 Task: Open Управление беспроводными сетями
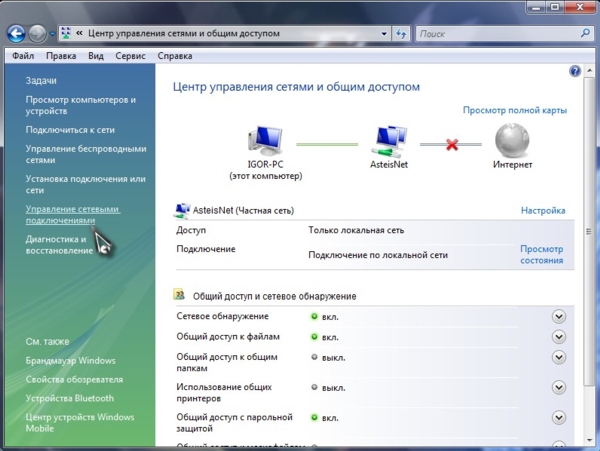[86, 154]
